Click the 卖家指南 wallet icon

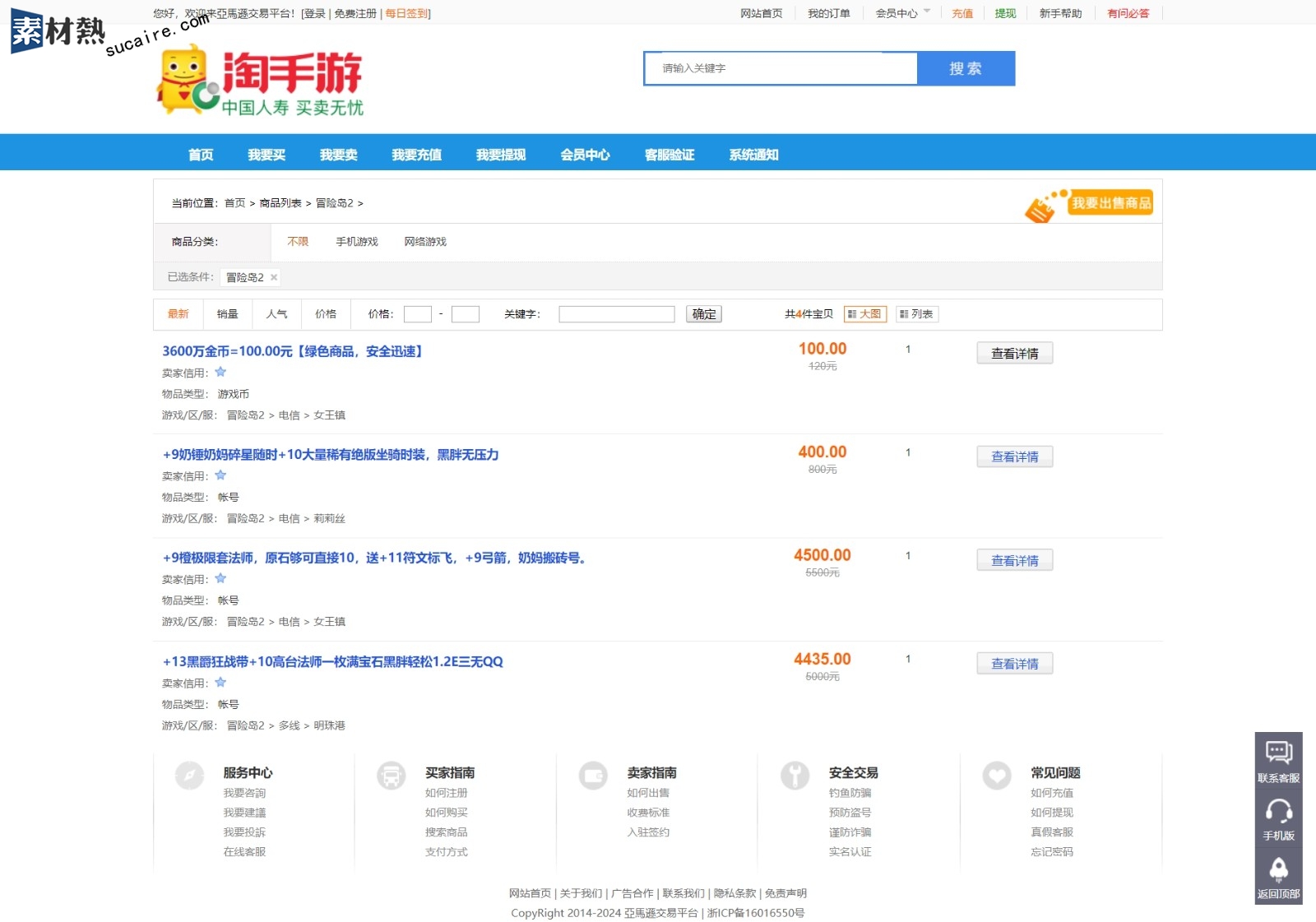[593, 775]
